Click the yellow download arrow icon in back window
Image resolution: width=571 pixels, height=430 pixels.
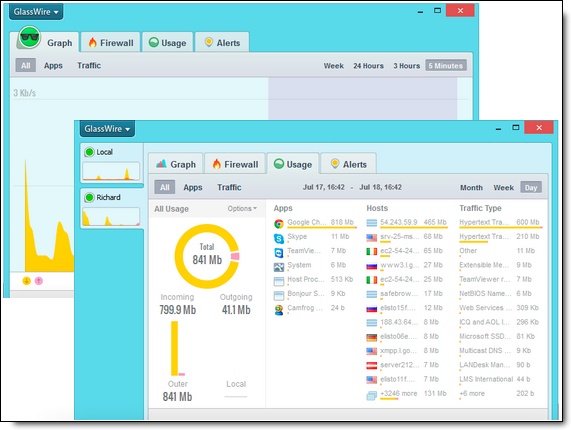pos(27,281)
